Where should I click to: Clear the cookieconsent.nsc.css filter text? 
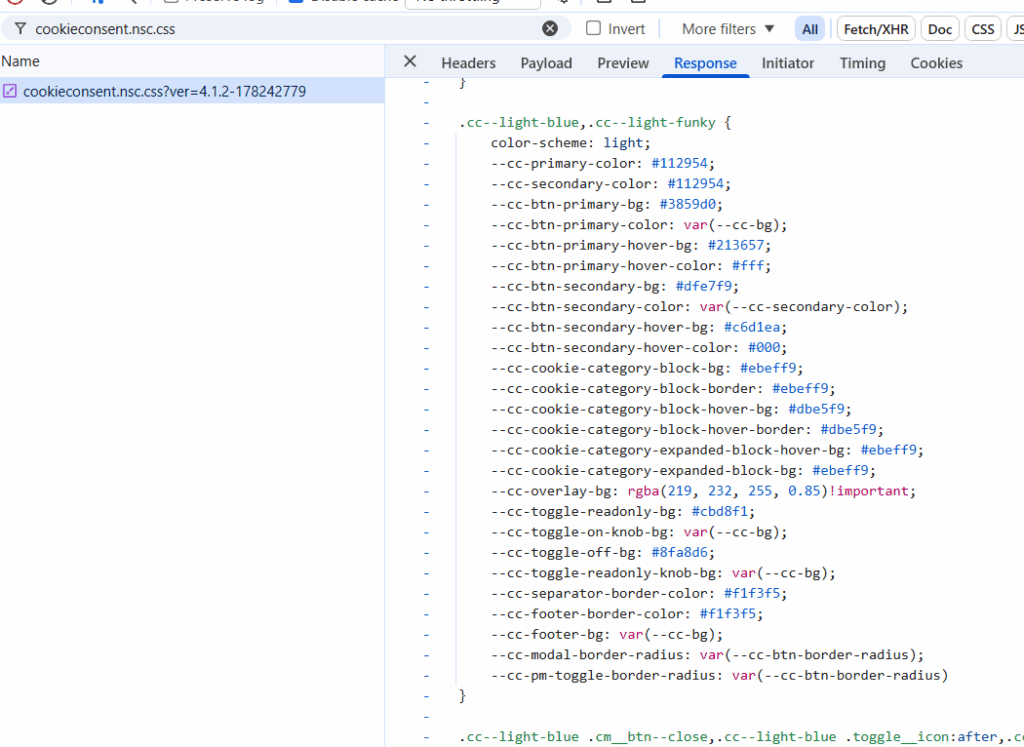[x=550, y=29]
